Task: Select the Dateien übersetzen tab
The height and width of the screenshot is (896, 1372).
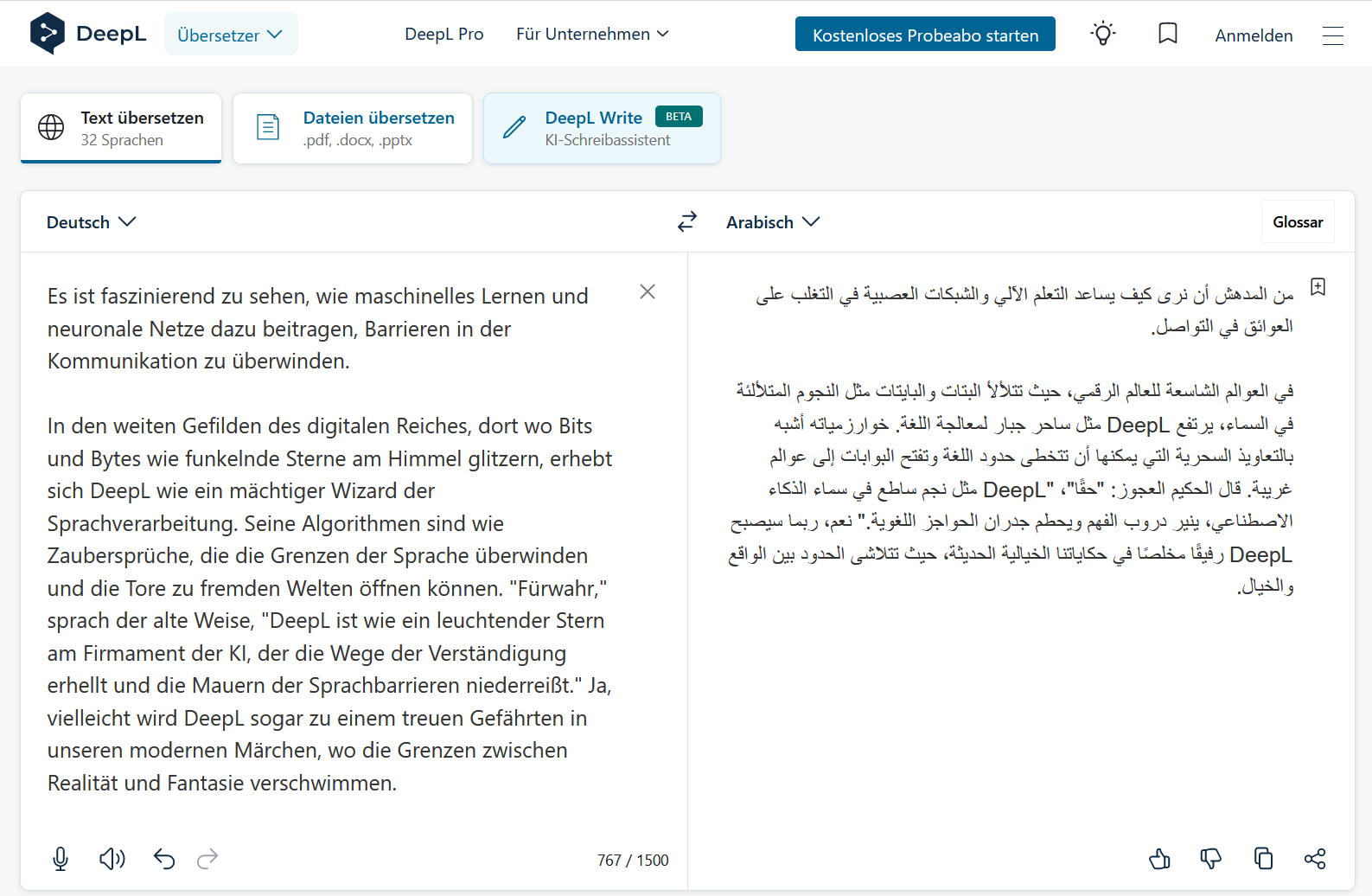Action: (353, 128)
